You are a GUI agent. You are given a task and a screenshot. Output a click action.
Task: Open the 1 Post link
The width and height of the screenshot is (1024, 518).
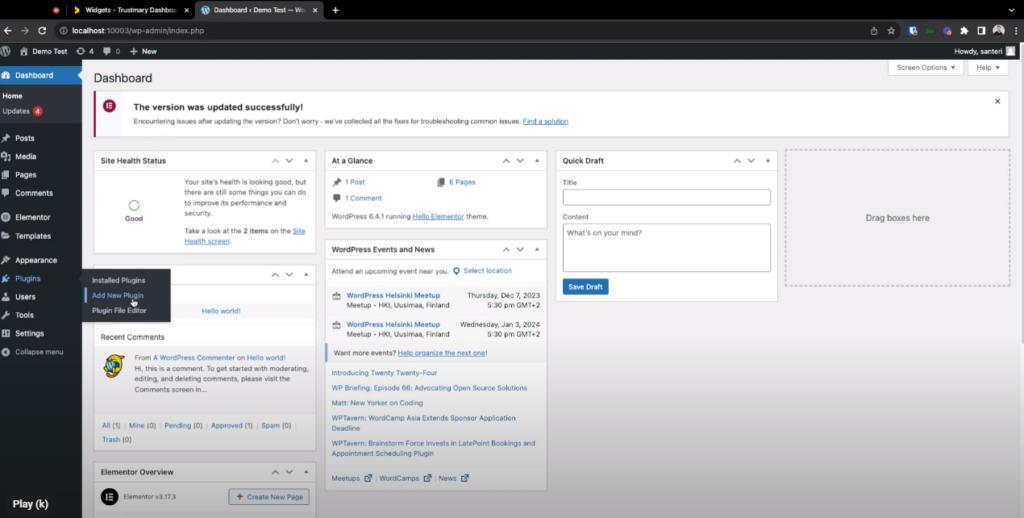355,182
